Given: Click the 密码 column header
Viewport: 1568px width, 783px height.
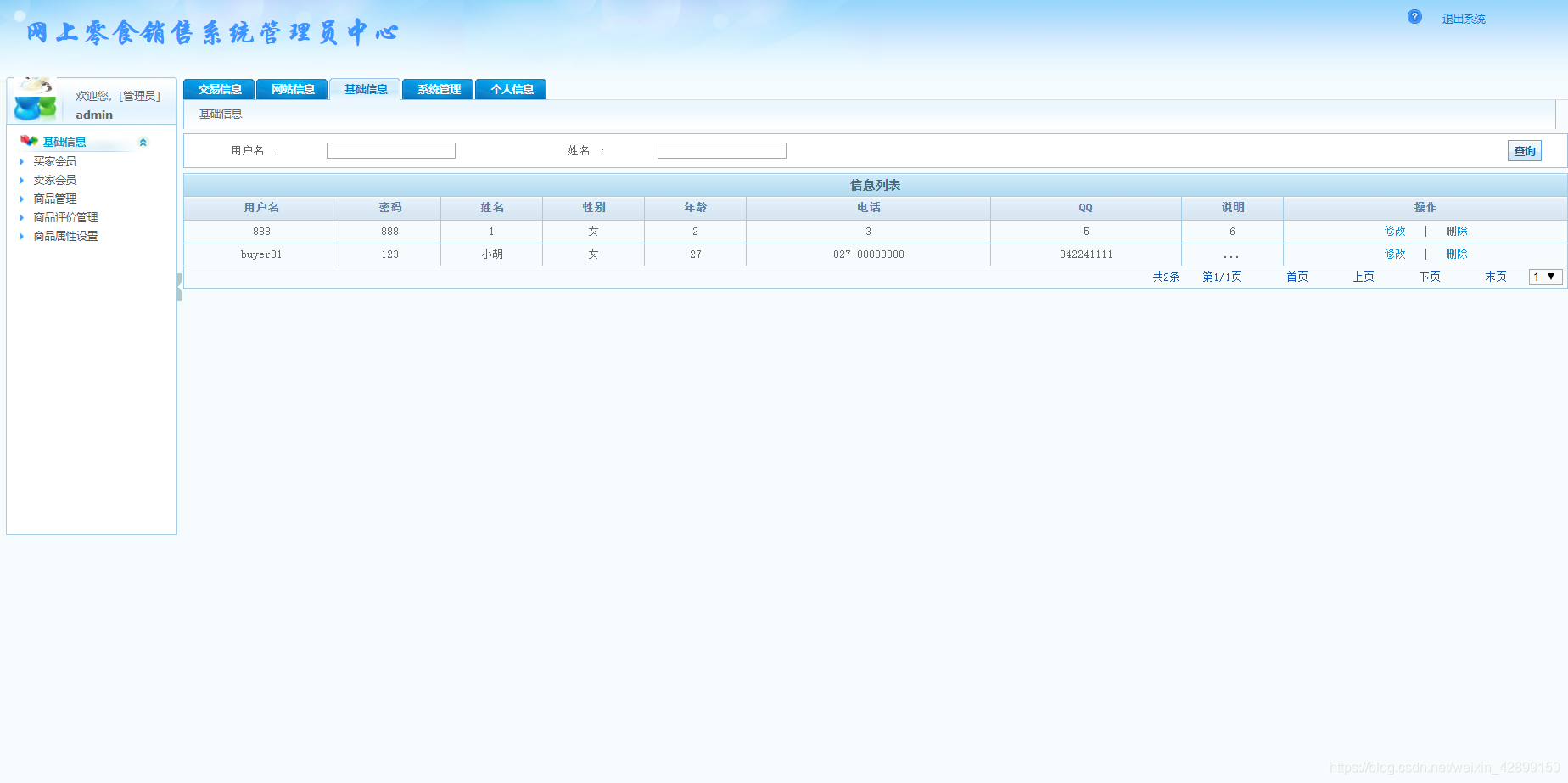Looking at the screenshot, I should pyautogui.click(x=390, y=208).
